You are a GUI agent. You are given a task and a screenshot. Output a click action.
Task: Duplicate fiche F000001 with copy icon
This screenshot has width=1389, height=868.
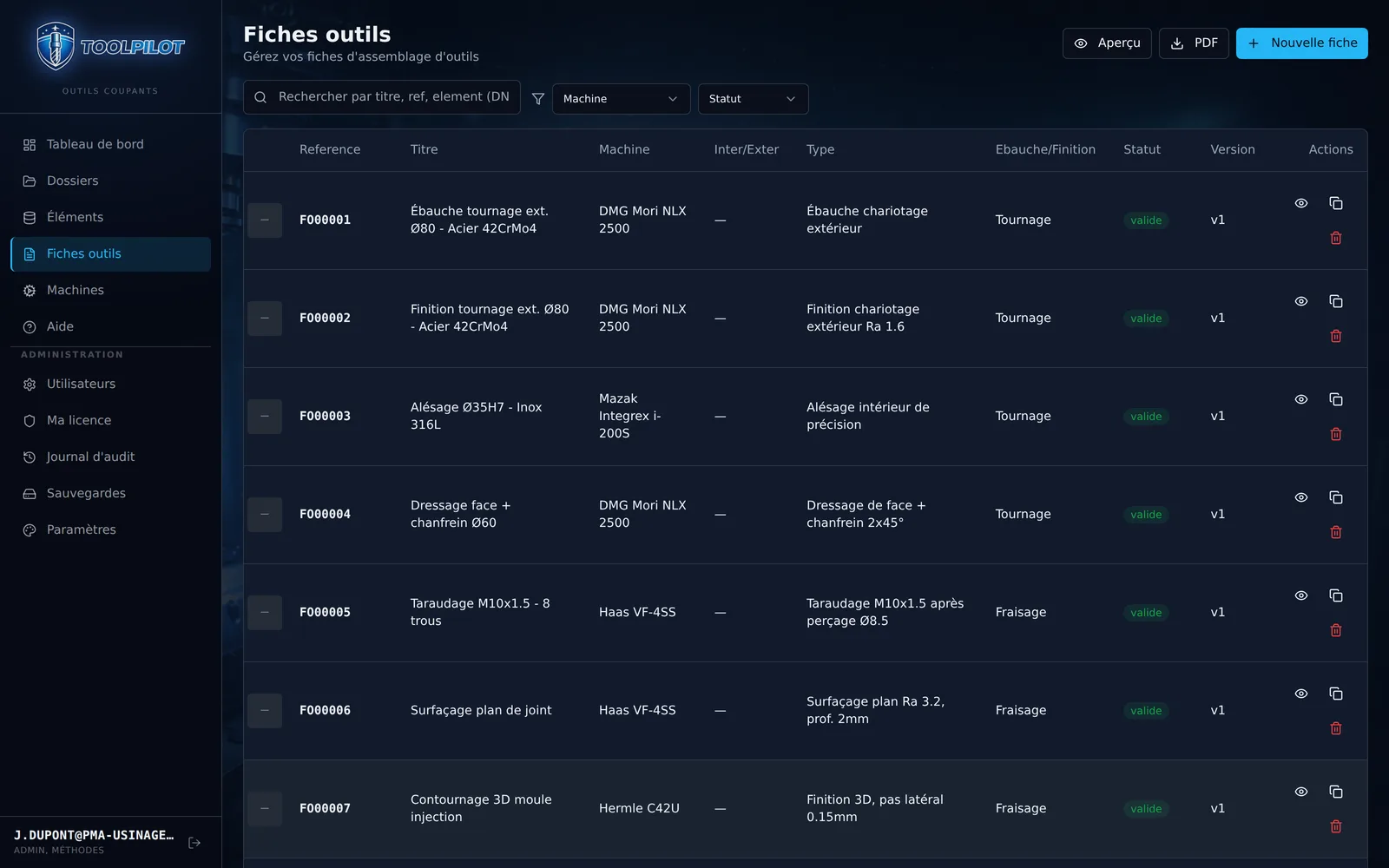pos(1336,203)
